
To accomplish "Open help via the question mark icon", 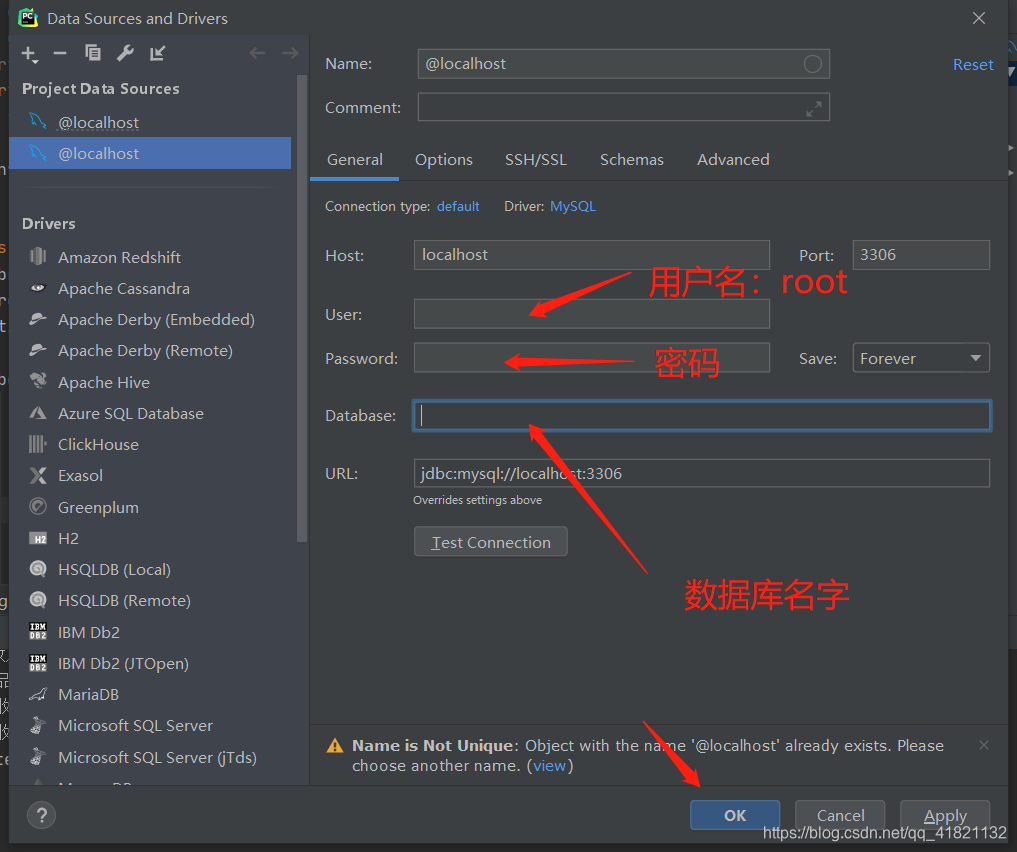I will point(41,815).
